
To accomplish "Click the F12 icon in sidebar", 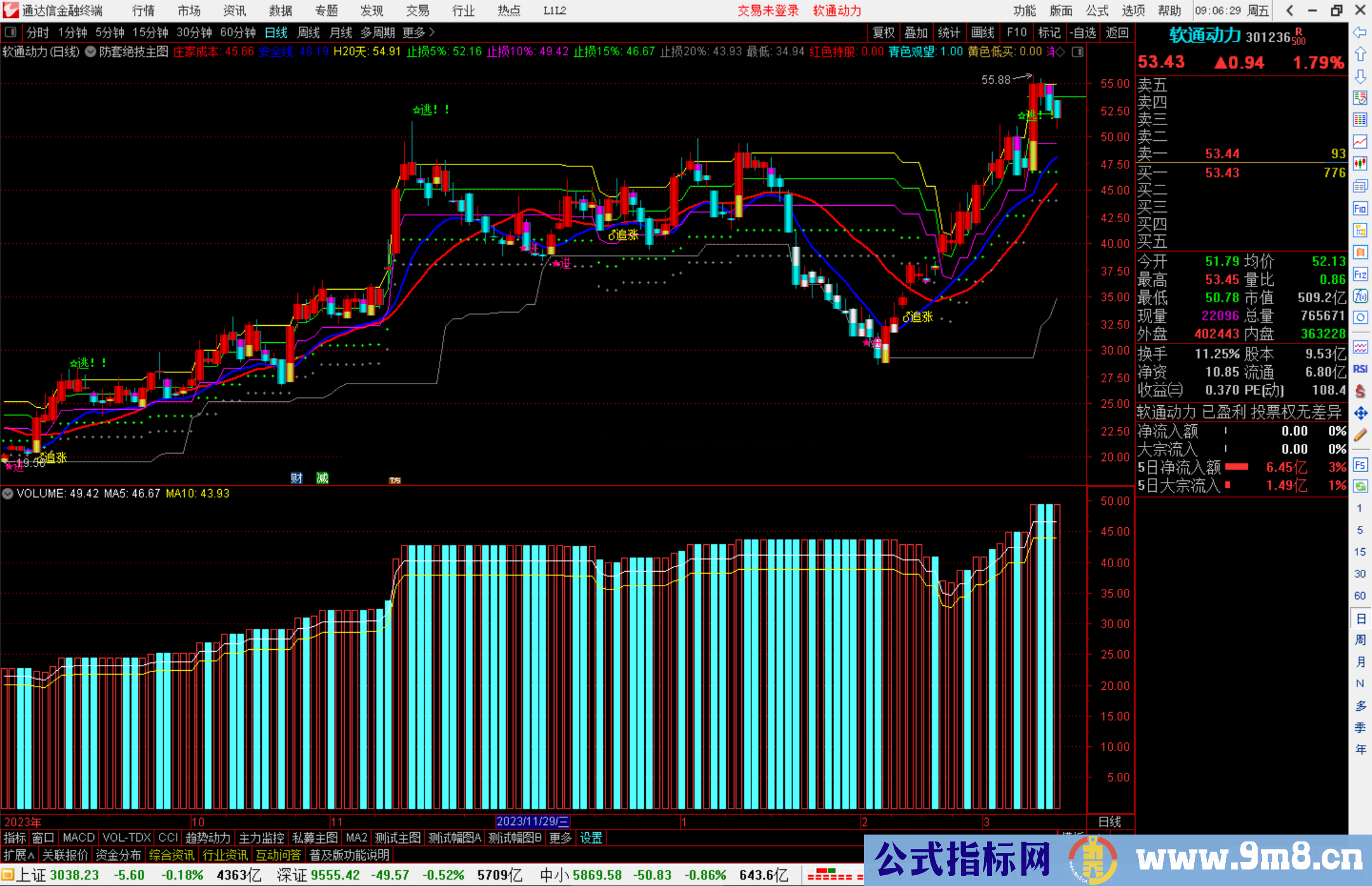I will pyautogui.click(x=1360, y=274).
